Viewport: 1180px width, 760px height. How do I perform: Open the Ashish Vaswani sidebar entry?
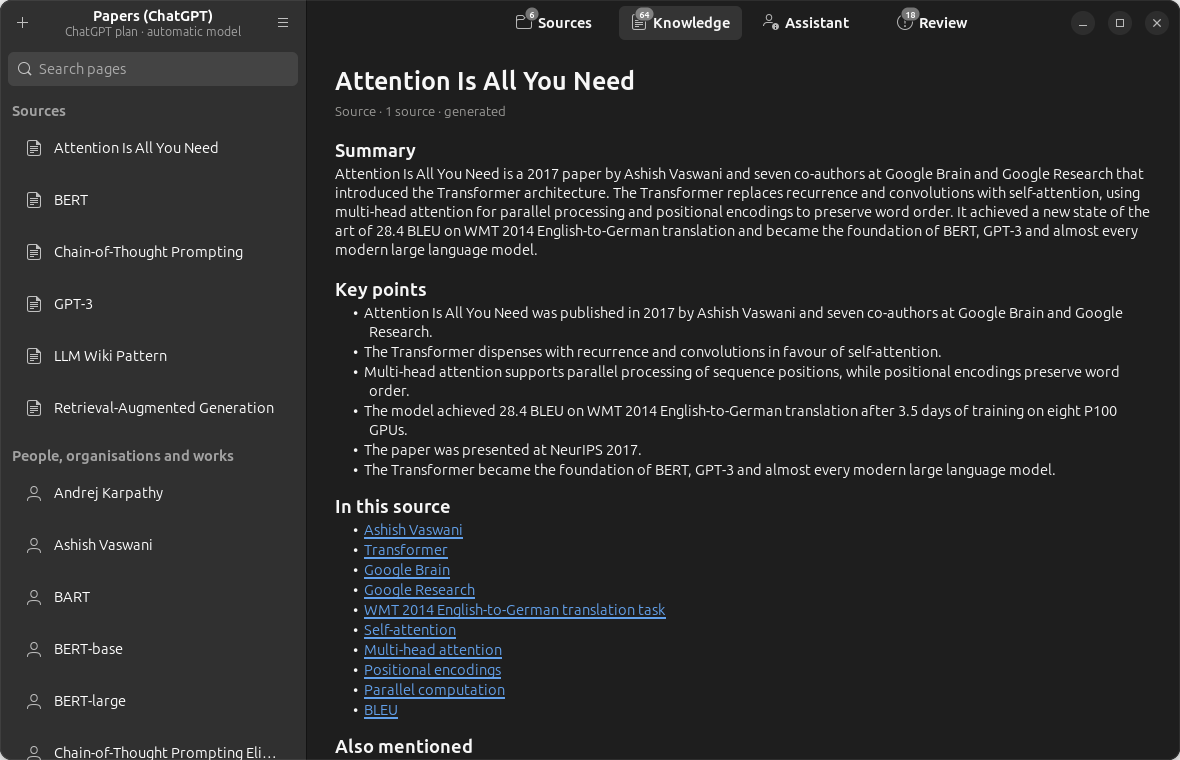(153, 546)
